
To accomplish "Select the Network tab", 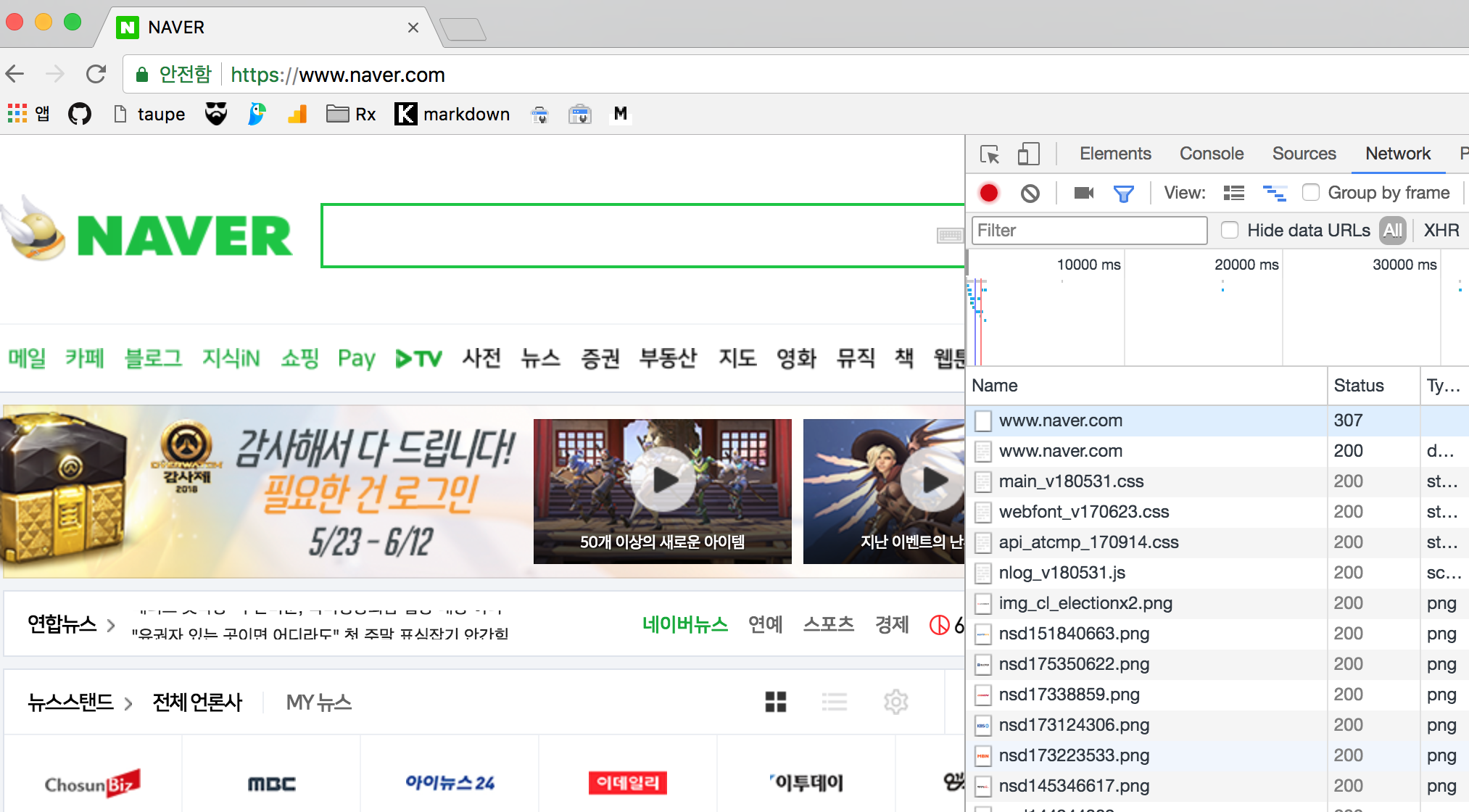I will 1398,154.
